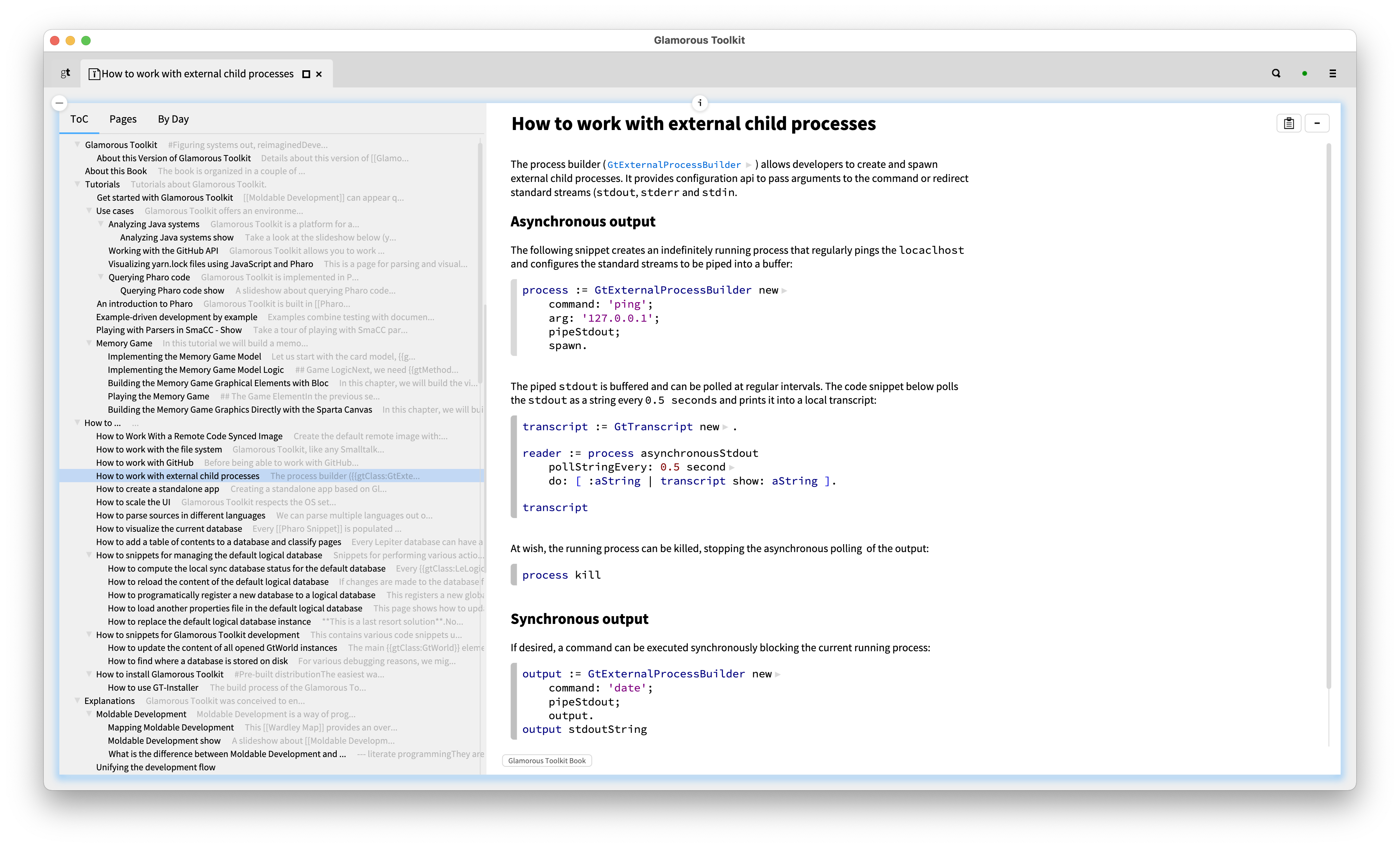1400x848 pixels.
Task: Collapse the Memory Game tree node
Action: coord(89,343)
